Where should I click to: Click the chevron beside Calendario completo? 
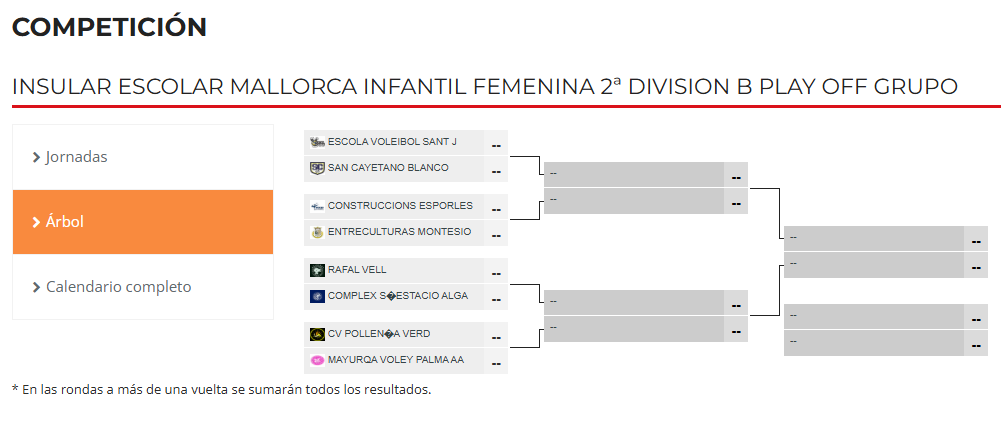pos(36,288)
